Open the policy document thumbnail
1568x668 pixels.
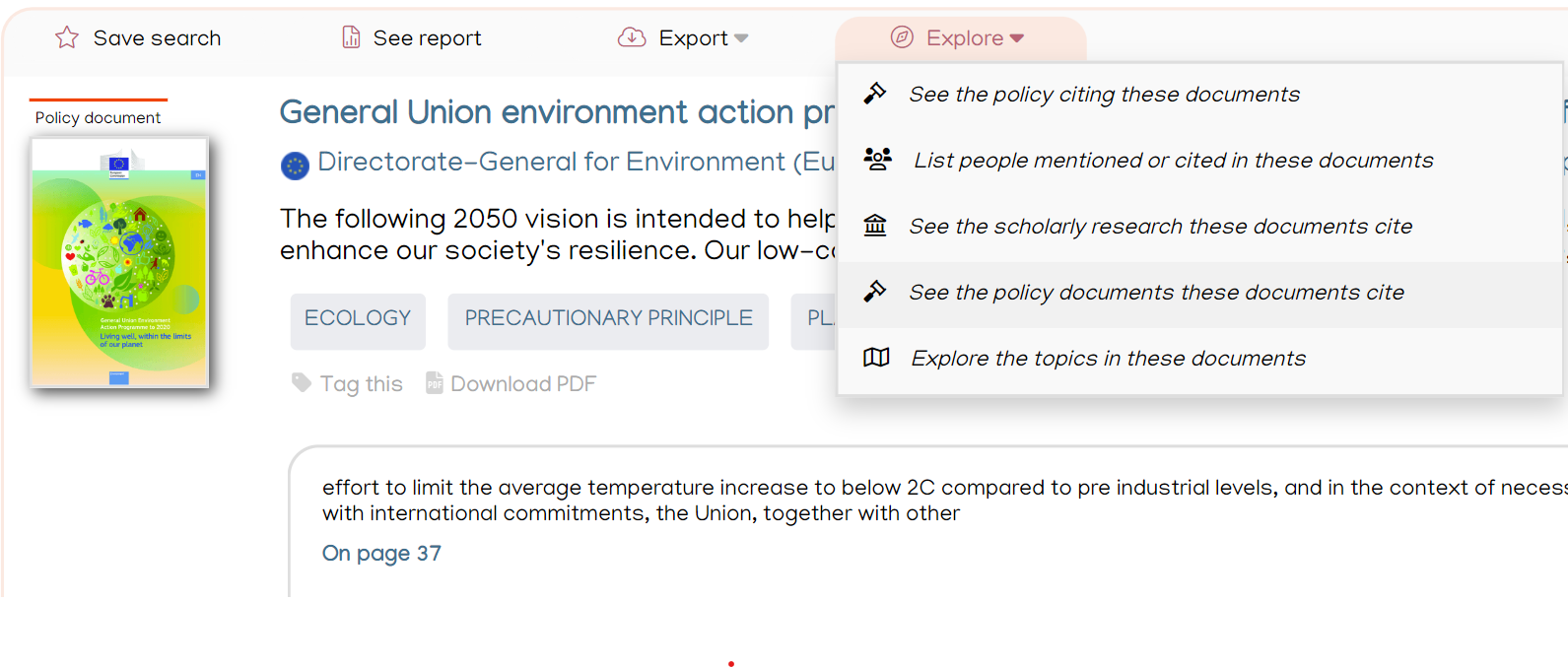(118, 261)
